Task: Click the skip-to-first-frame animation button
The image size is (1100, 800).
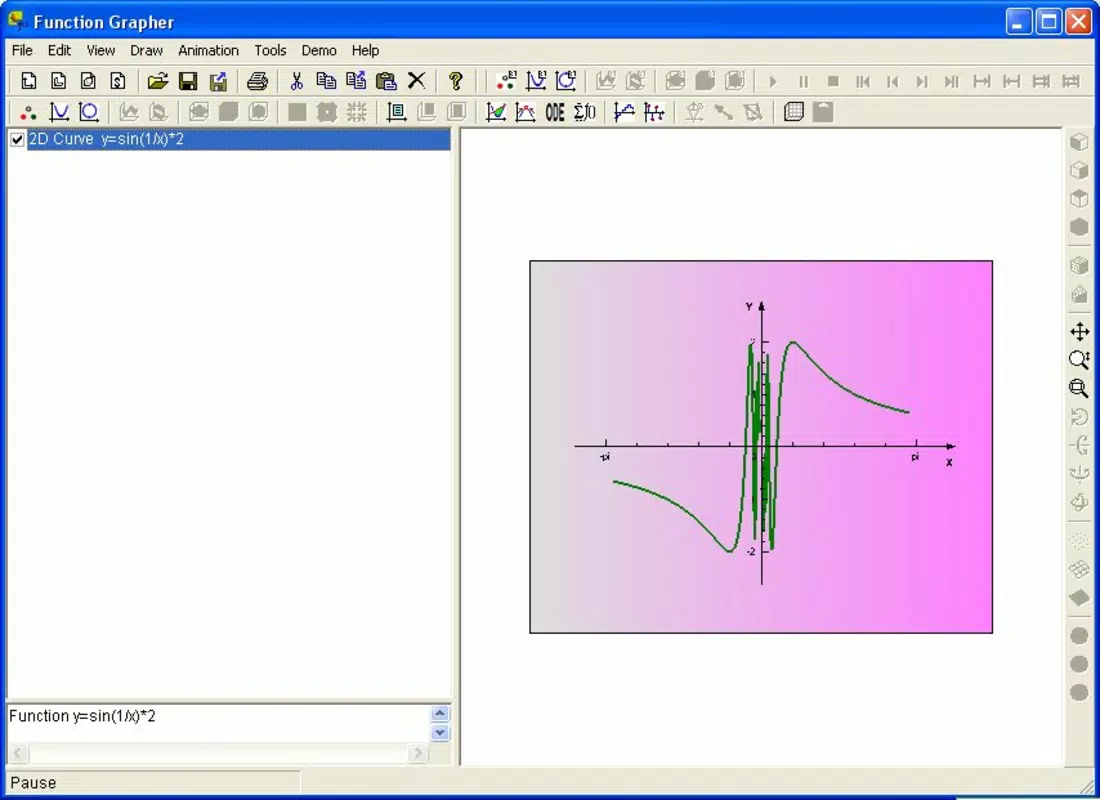Action: click(863, 82)
